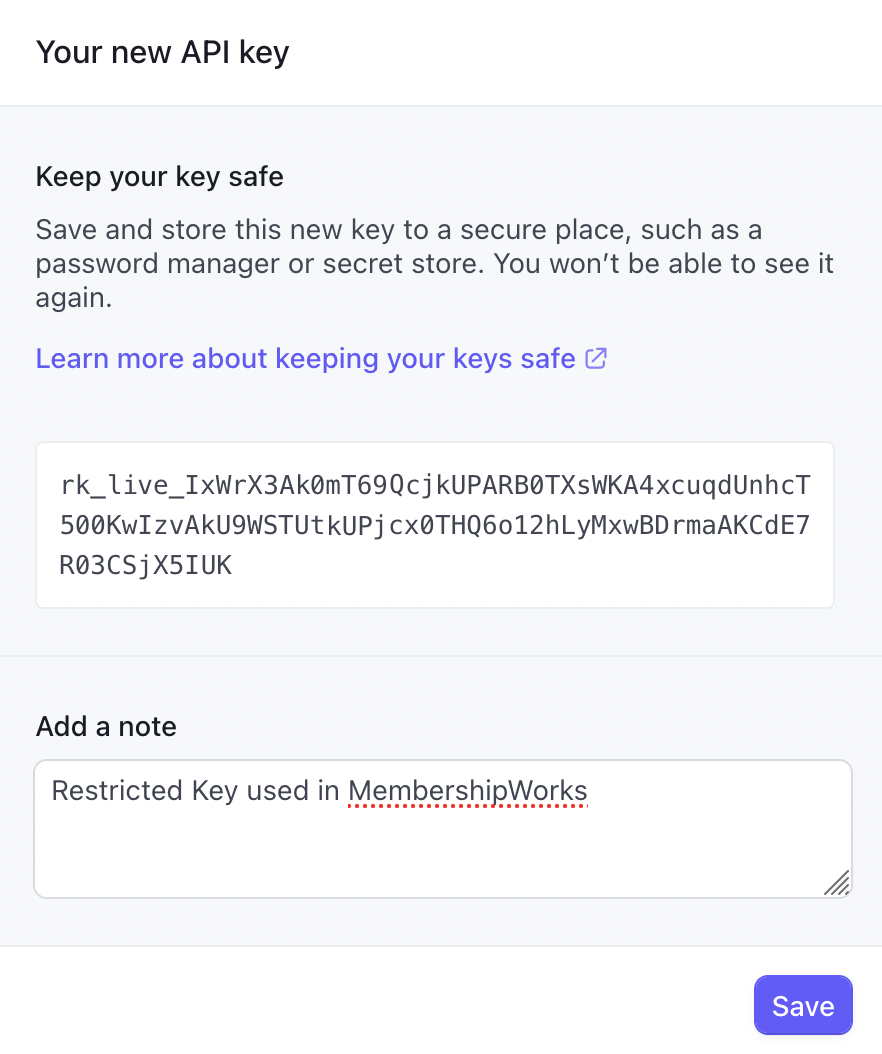
Task: Click the API key display box
Action: coord(435,525)
